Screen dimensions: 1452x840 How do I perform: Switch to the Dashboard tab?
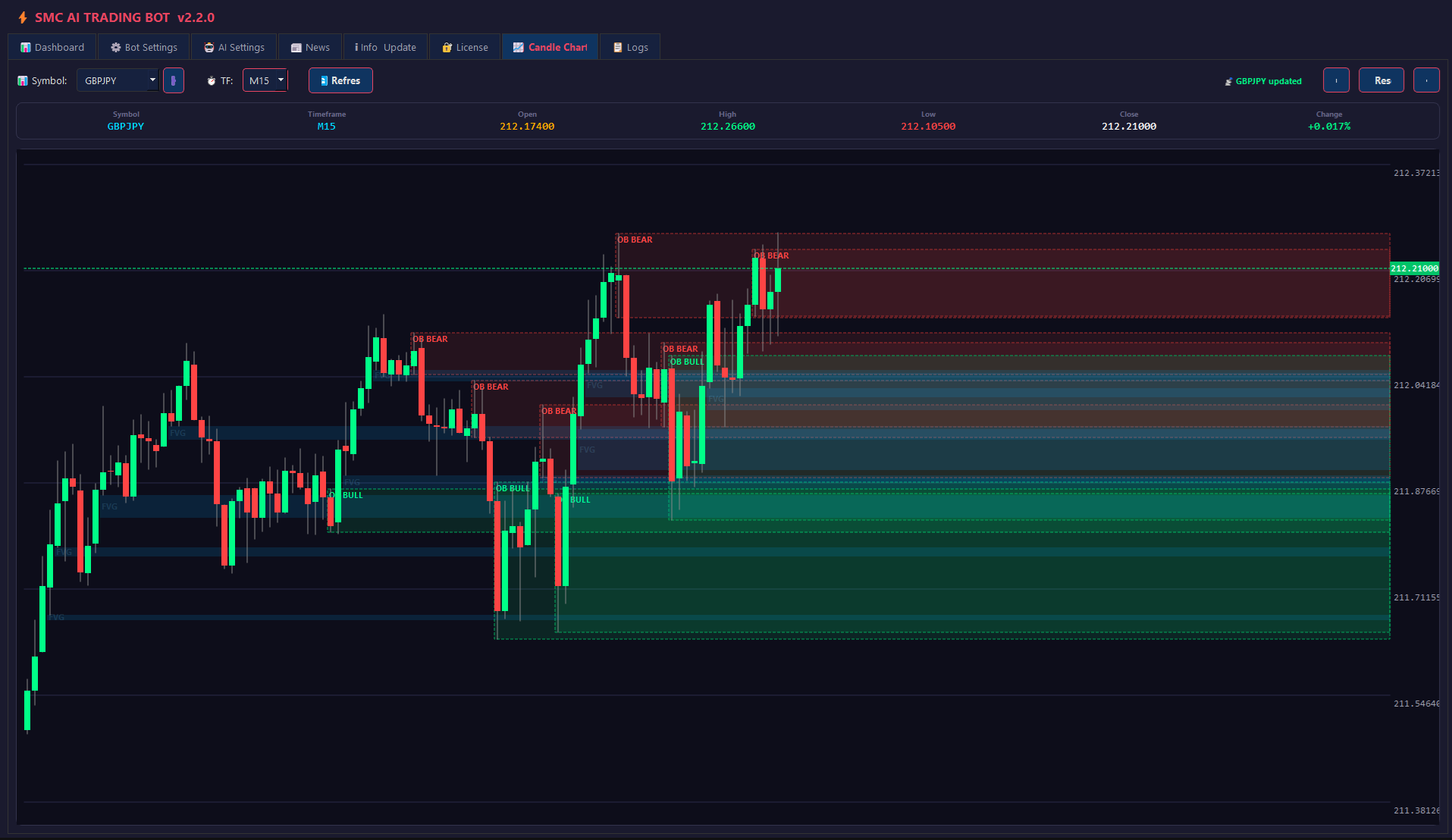52,47
